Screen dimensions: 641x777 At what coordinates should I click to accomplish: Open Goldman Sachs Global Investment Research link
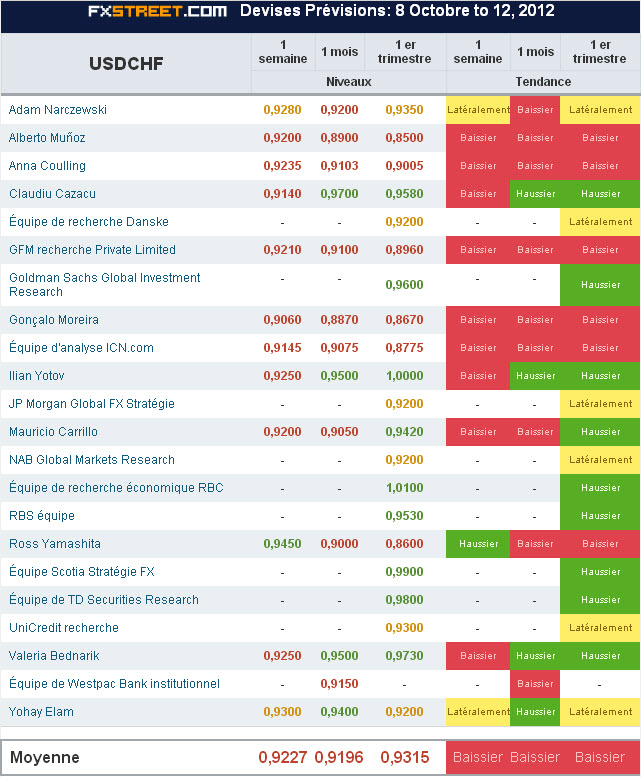105,284
